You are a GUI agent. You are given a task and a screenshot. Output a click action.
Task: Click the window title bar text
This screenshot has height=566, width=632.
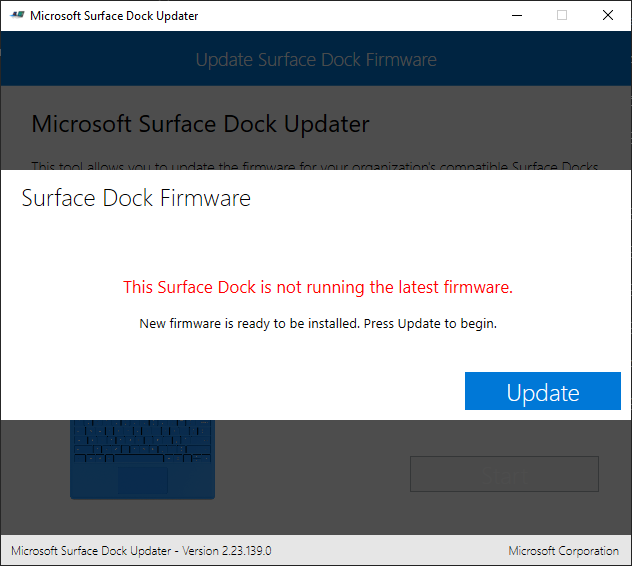tap(114, 16)
